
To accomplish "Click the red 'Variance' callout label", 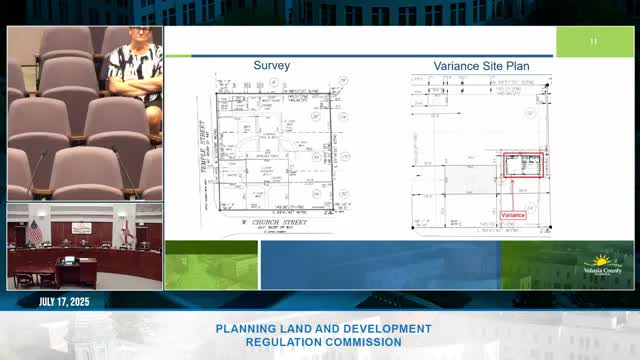I will click(513, 215).
